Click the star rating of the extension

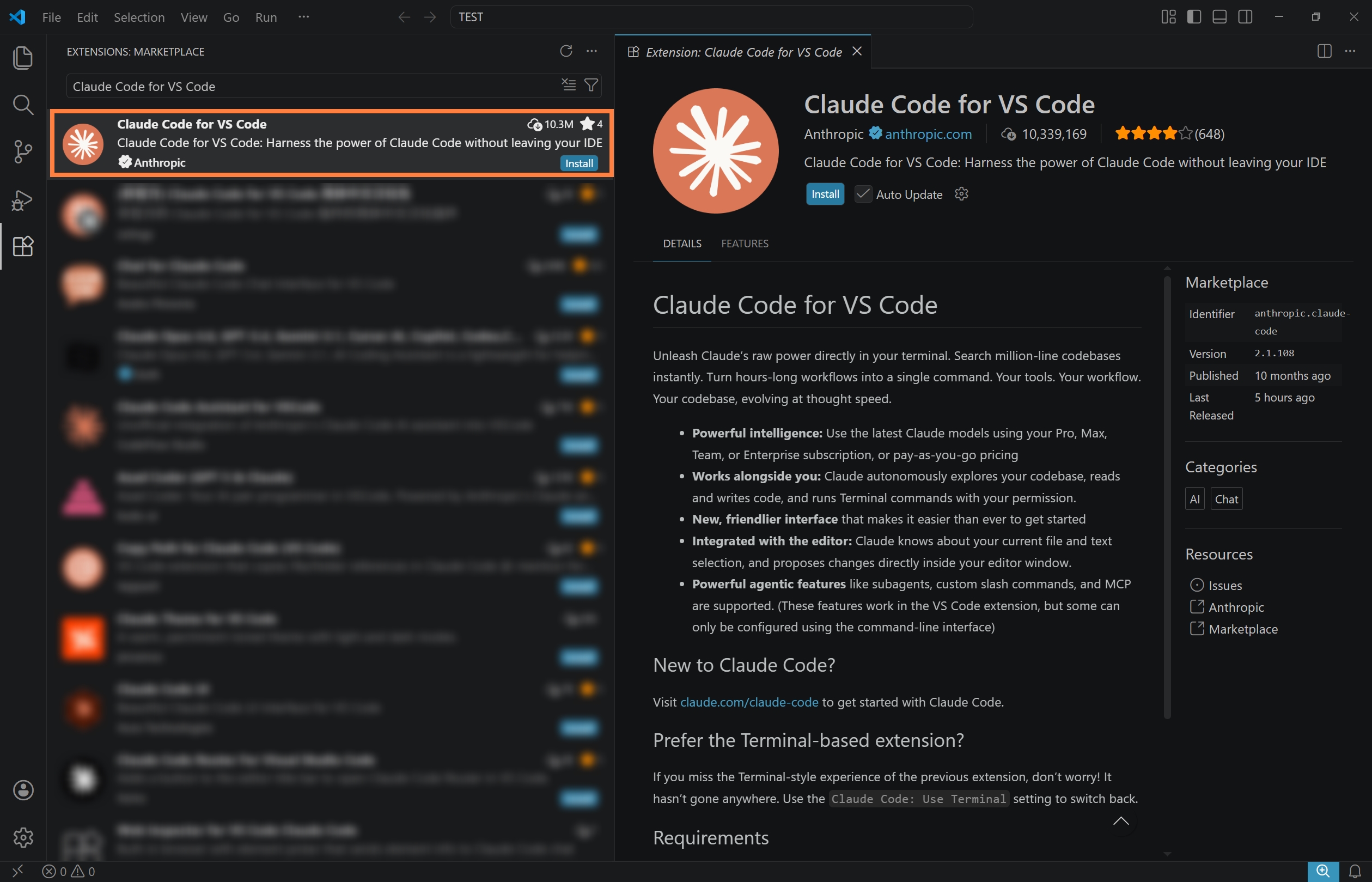1153,134
